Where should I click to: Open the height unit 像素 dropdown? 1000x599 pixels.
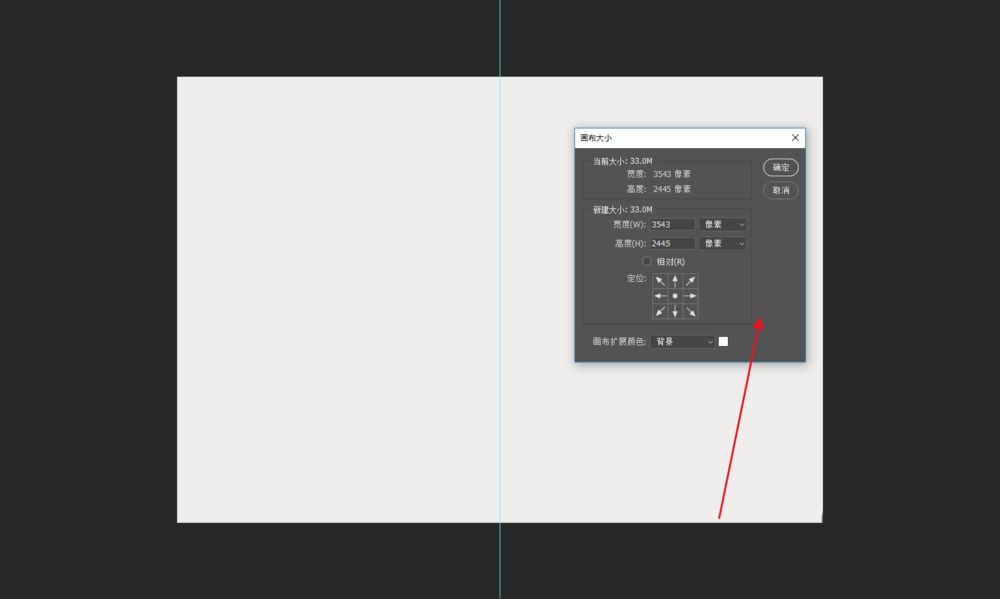(723, 244)
